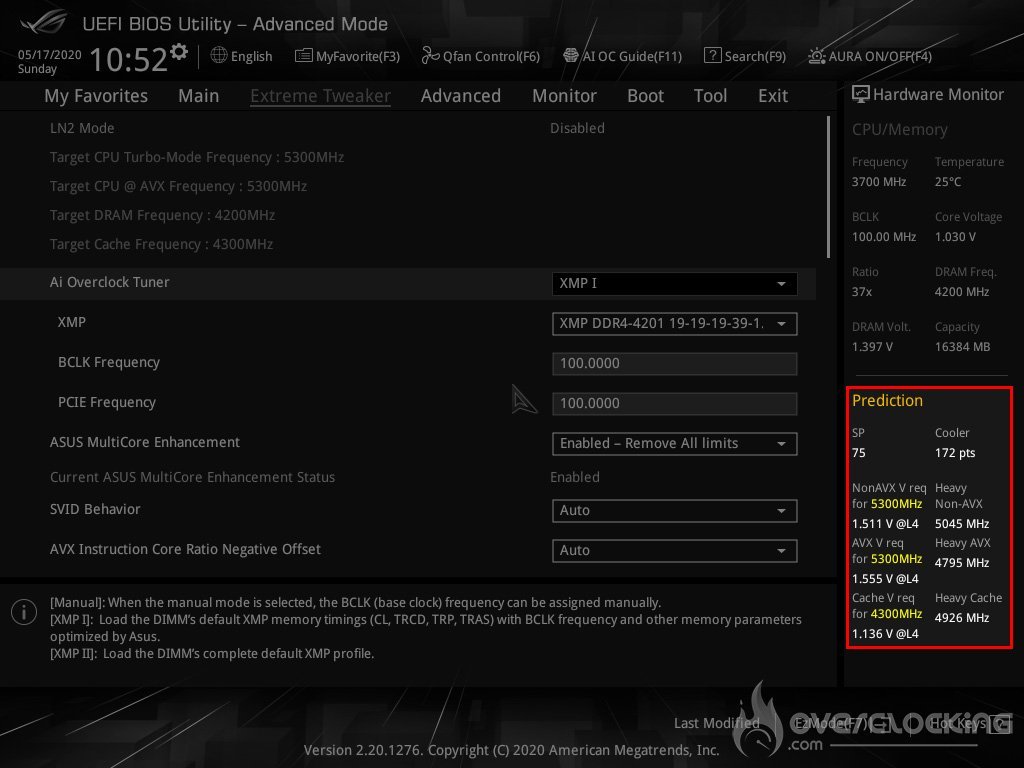Click the Hardware Monitor screen icon

(x=861, y=94)
